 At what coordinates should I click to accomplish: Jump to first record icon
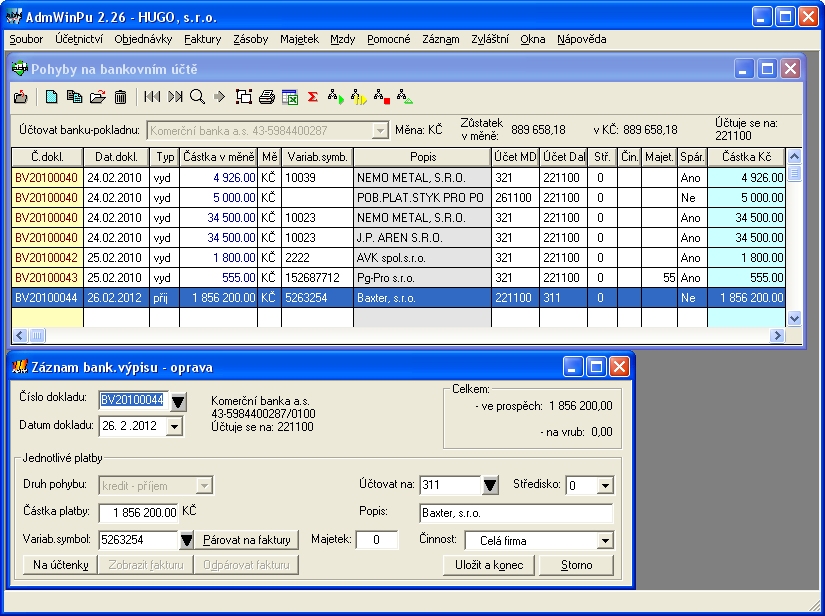[x=152, y=97]
